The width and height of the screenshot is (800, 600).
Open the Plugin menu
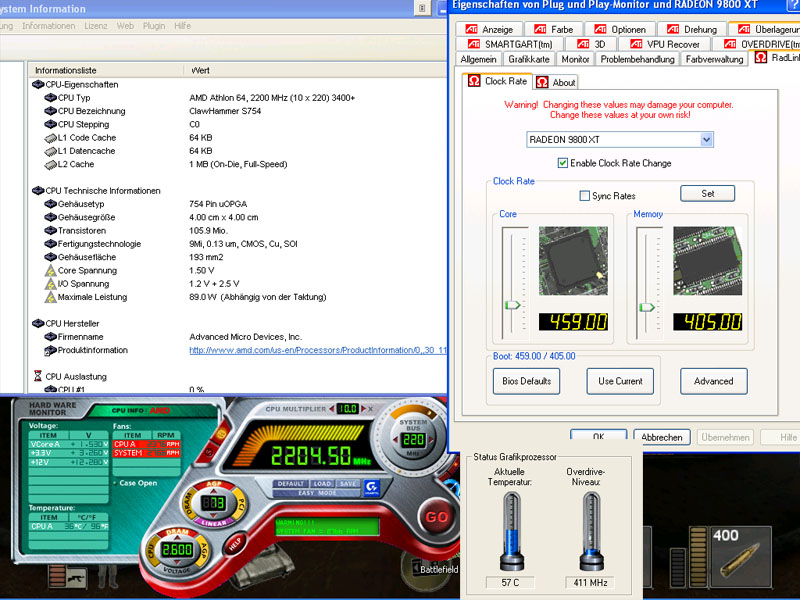point(154,26)
